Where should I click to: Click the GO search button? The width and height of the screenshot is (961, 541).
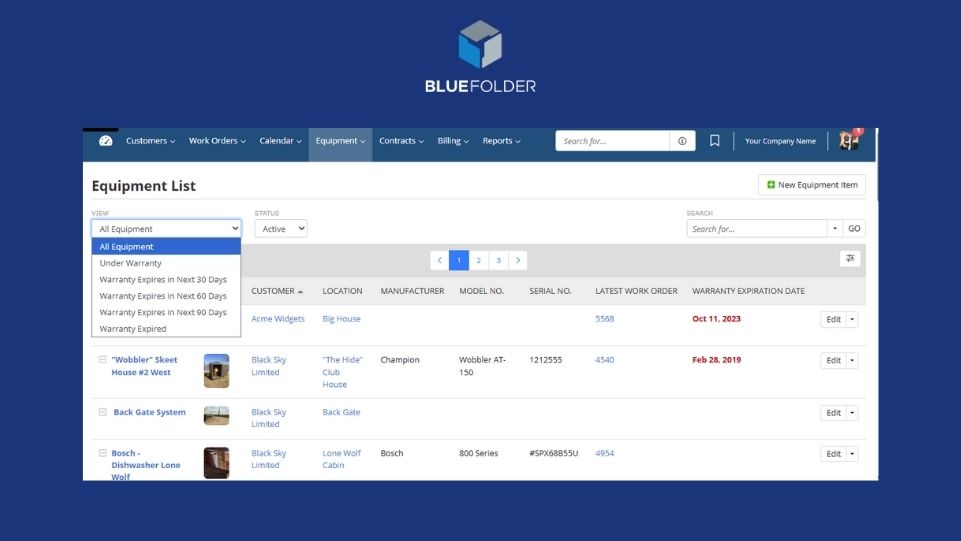click(854, 229)
